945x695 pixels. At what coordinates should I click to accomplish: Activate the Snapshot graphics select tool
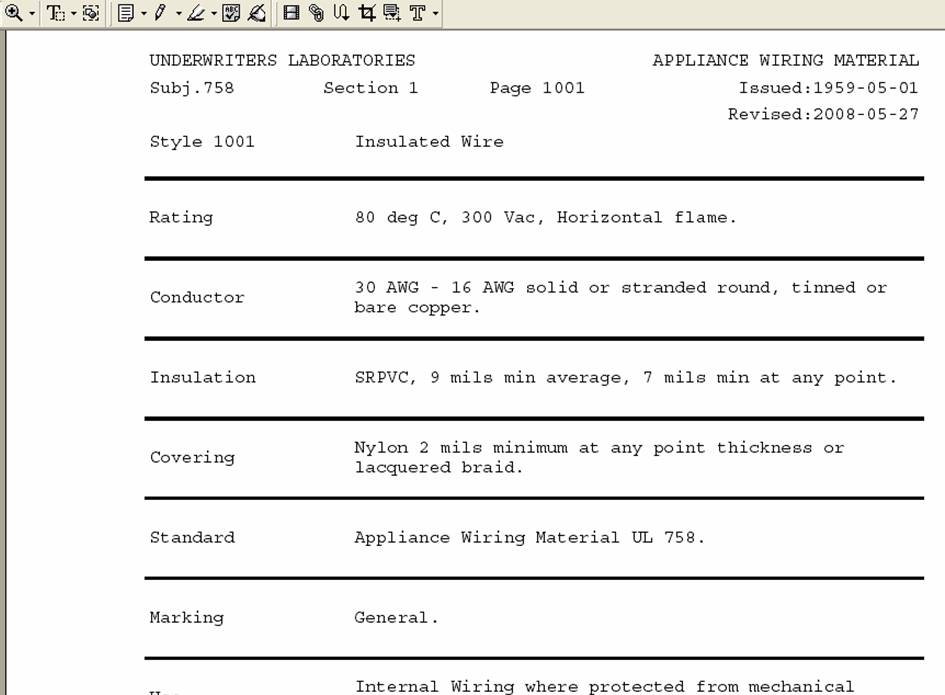91,13
